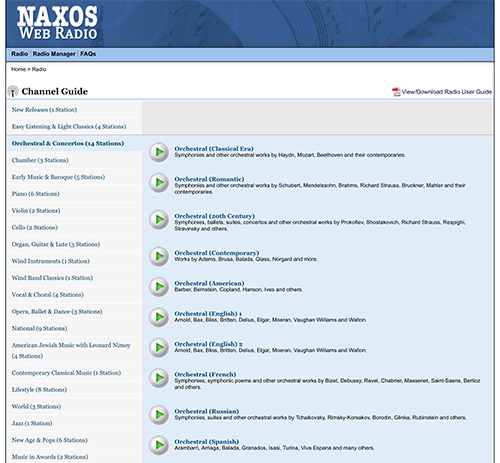Open View/Download Radio User Guide link
The width and height of the screenshot is (500, 463).
[x=447, y=92]
